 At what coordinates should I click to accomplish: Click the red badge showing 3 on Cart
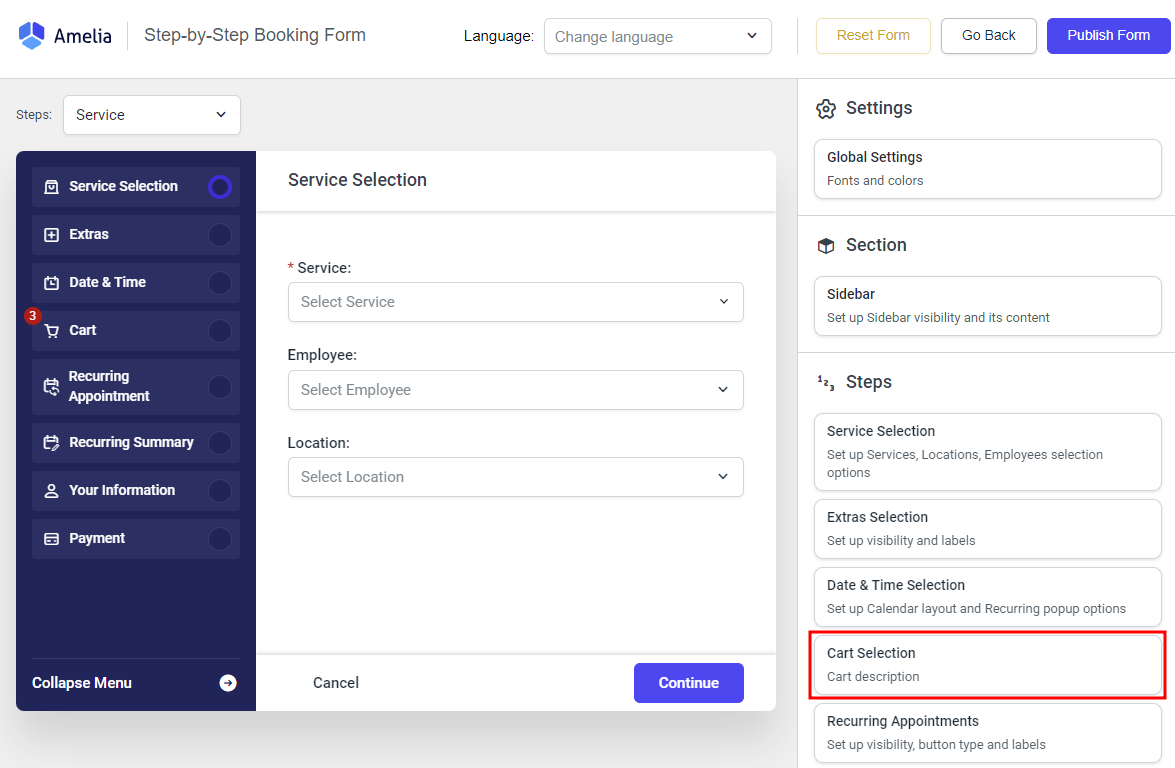tap(32, 315)
